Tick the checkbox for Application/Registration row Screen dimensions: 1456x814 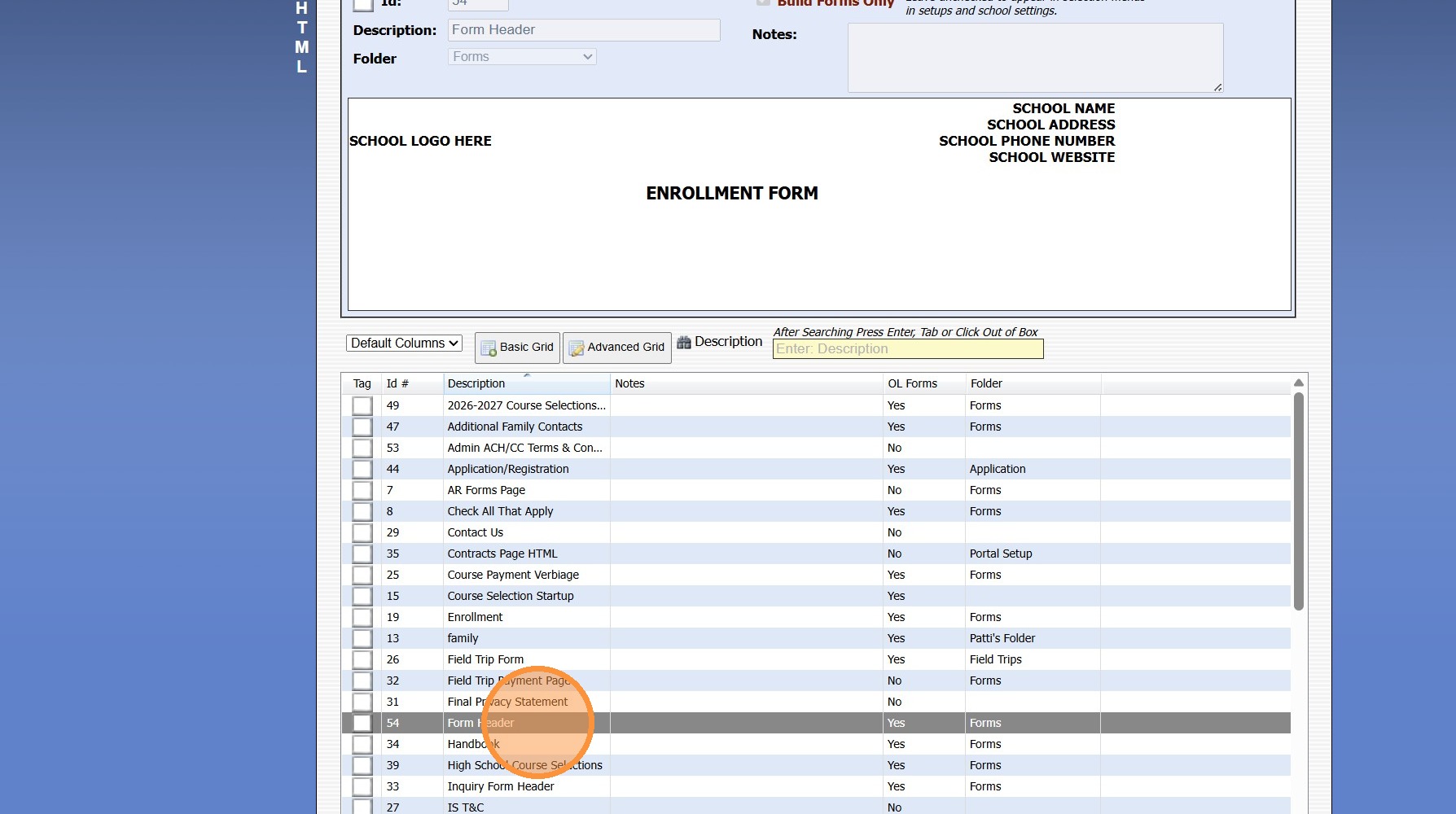pyautogui.click(x=362, y=469)
